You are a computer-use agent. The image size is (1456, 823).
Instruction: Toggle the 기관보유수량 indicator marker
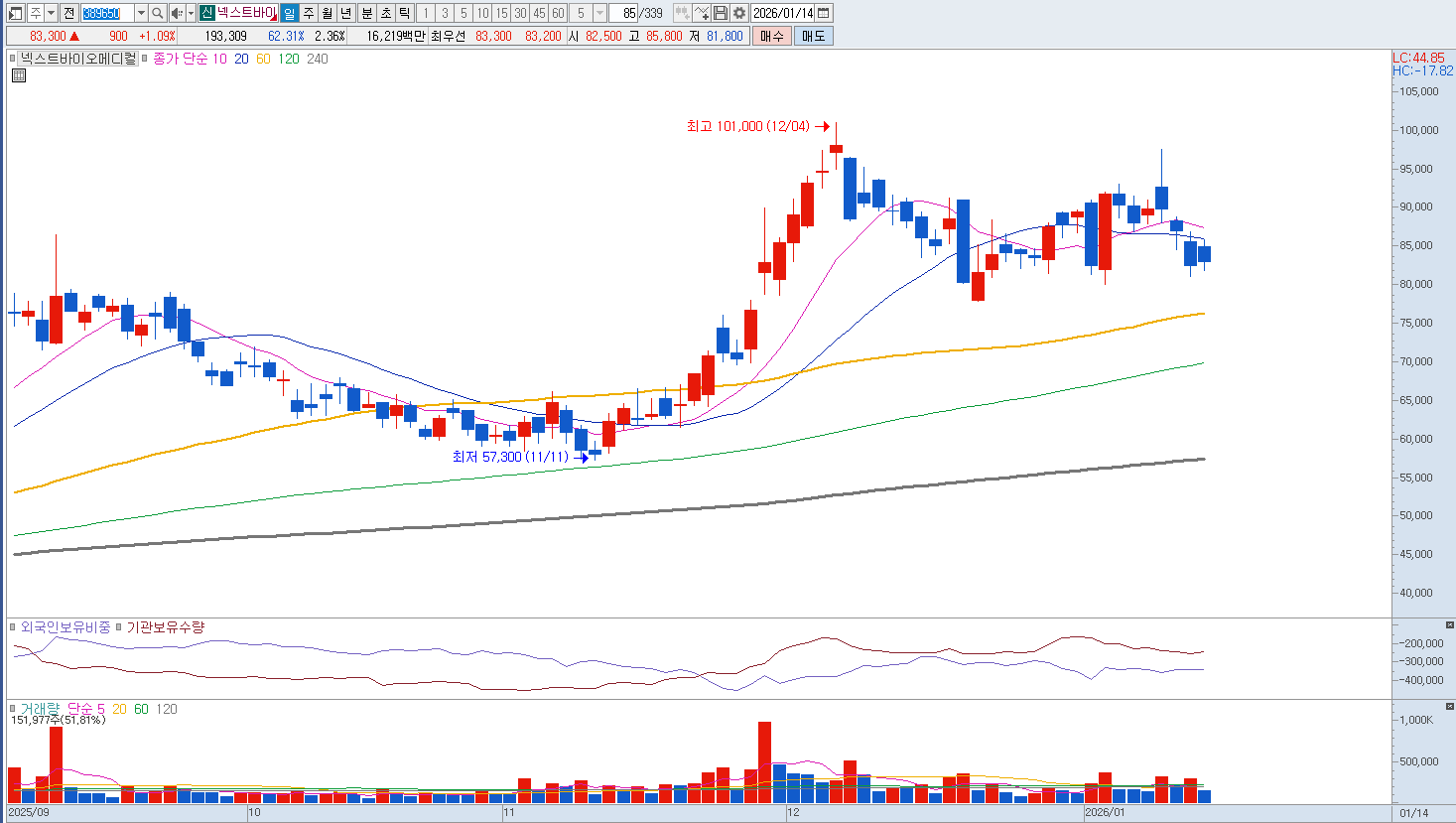[119, 627]
